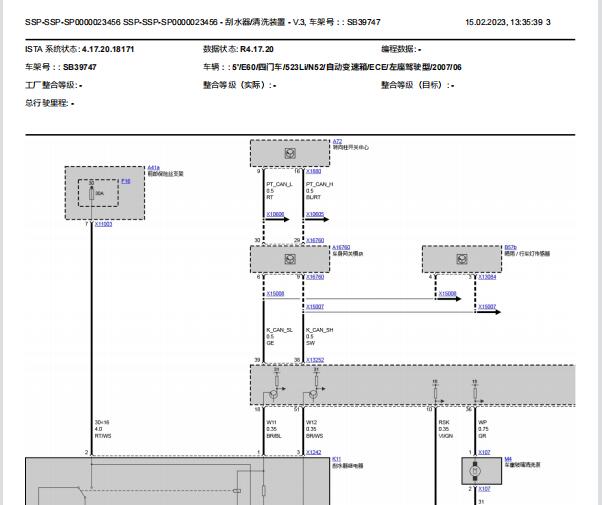Viewport: 602px width, 505px height.
Task: Open connector link X1242
Action: pyautogui.click(x=313, y=452)
